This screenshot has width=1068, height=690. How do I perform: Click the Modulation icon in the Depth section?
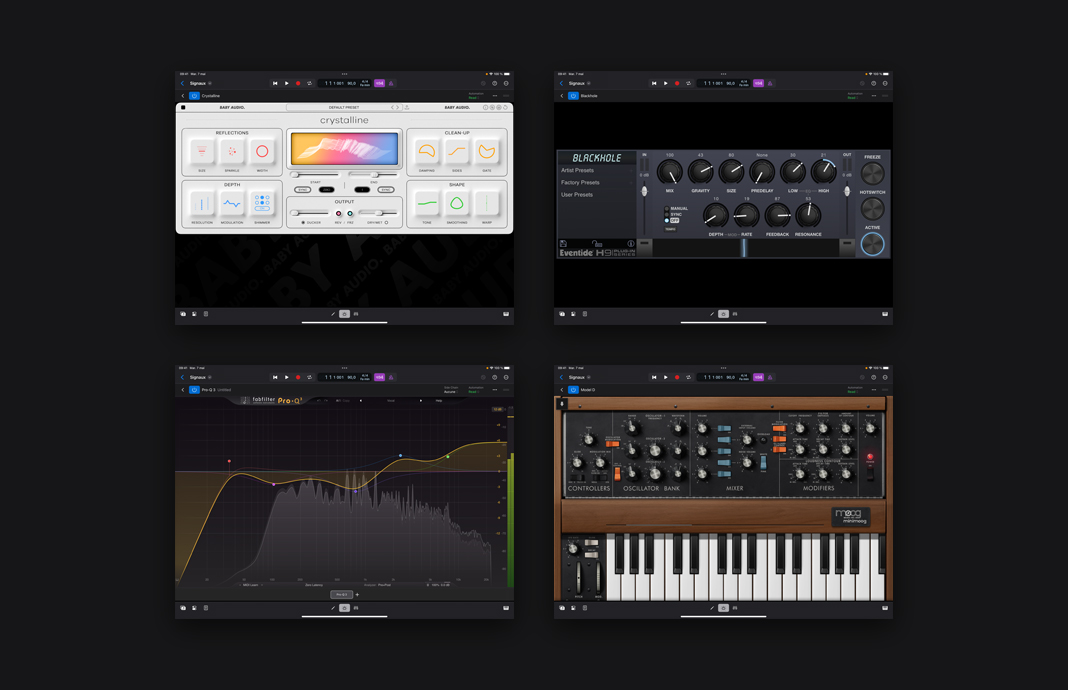coord(231,203)
